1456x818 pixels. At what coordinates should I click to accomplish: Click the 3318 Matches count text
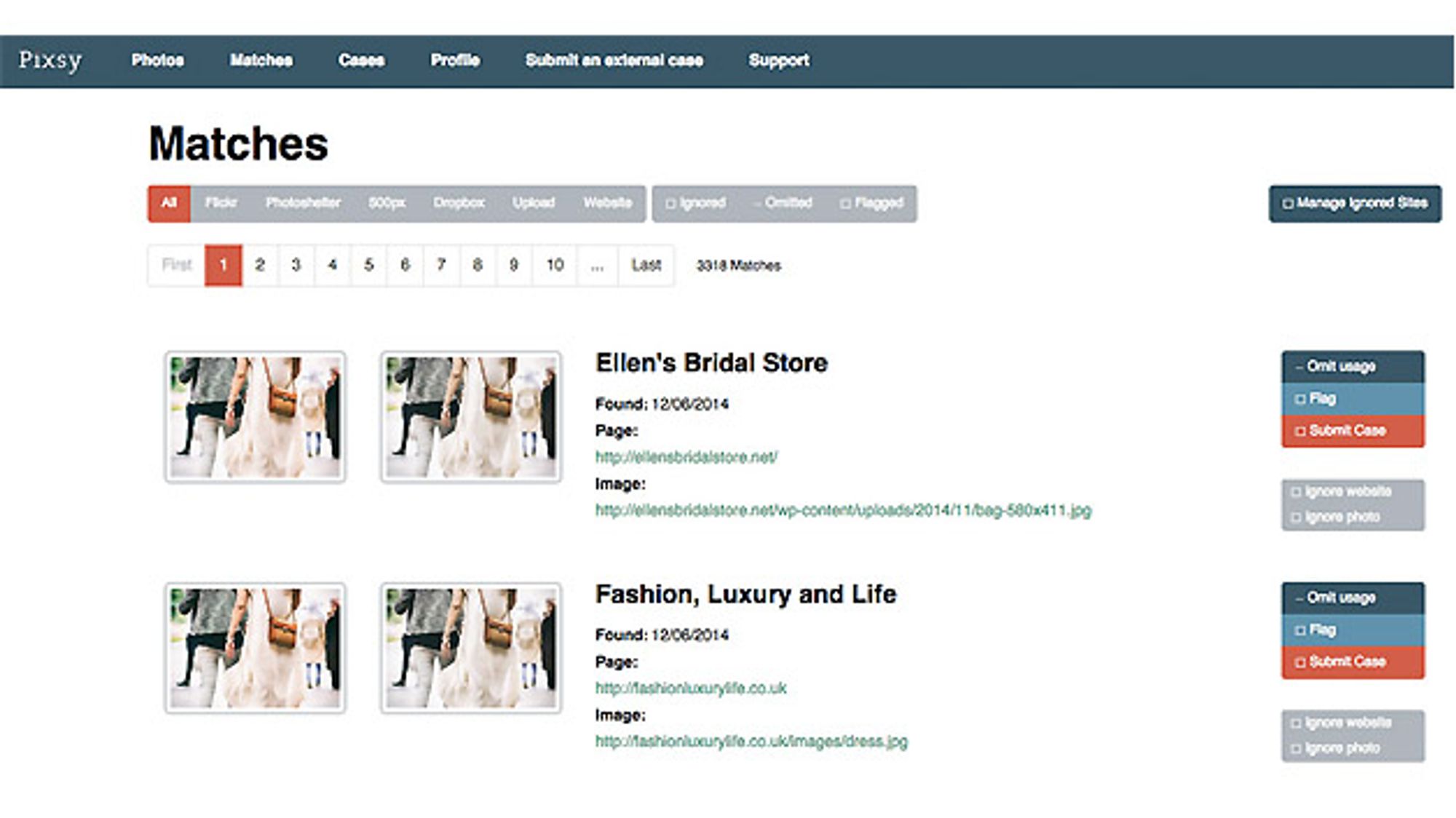738,266
